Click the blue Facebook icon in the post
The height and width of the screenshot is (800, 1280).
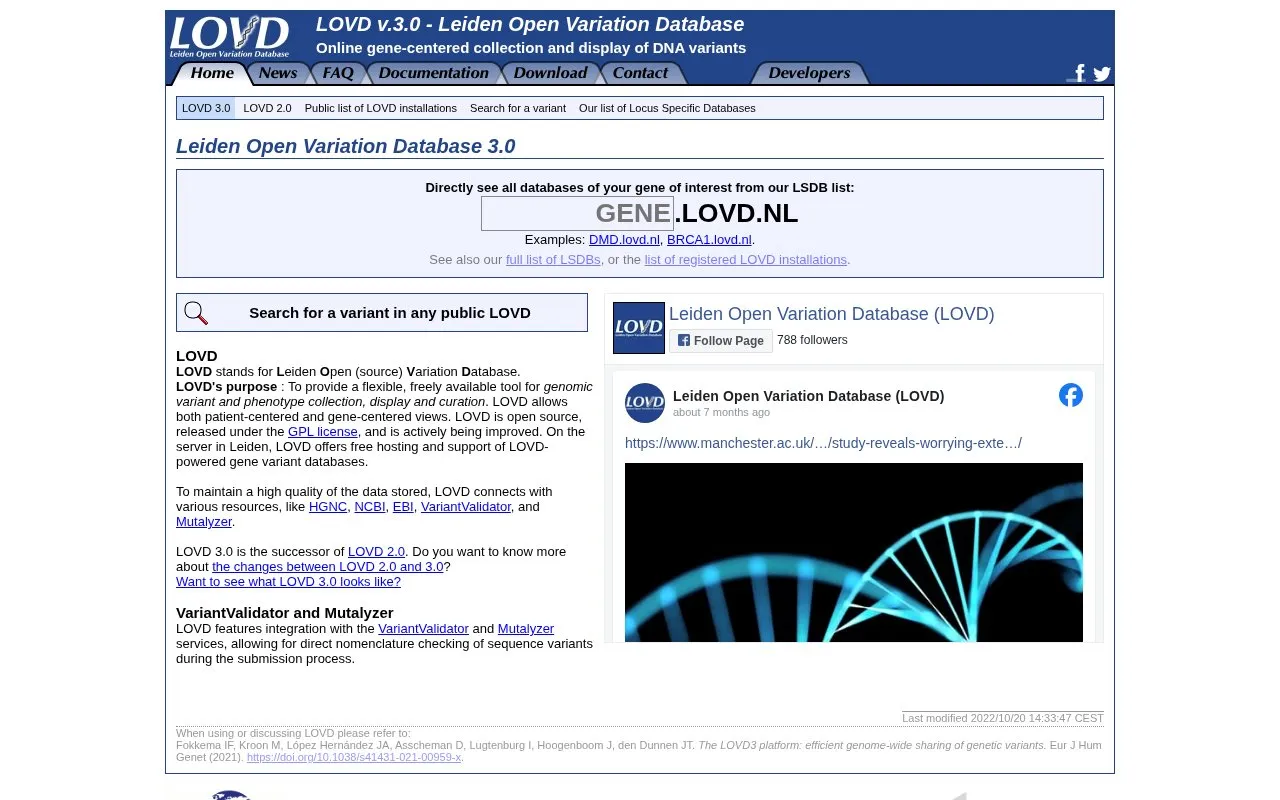coord(1071,395)
